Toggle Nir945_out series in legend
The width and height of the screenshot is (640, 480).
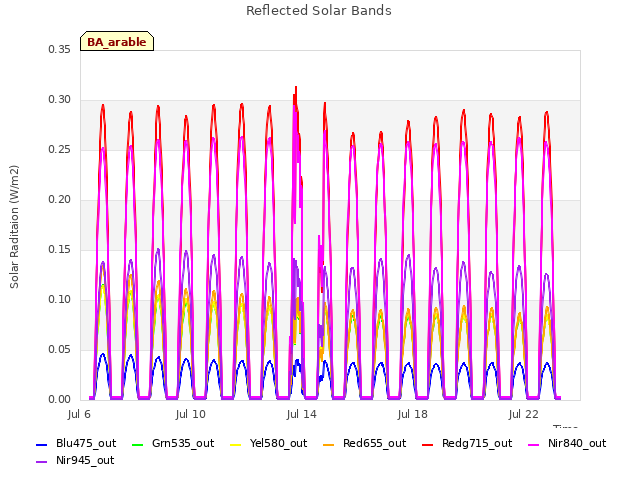pyautogui.click(x=75, y=461)
